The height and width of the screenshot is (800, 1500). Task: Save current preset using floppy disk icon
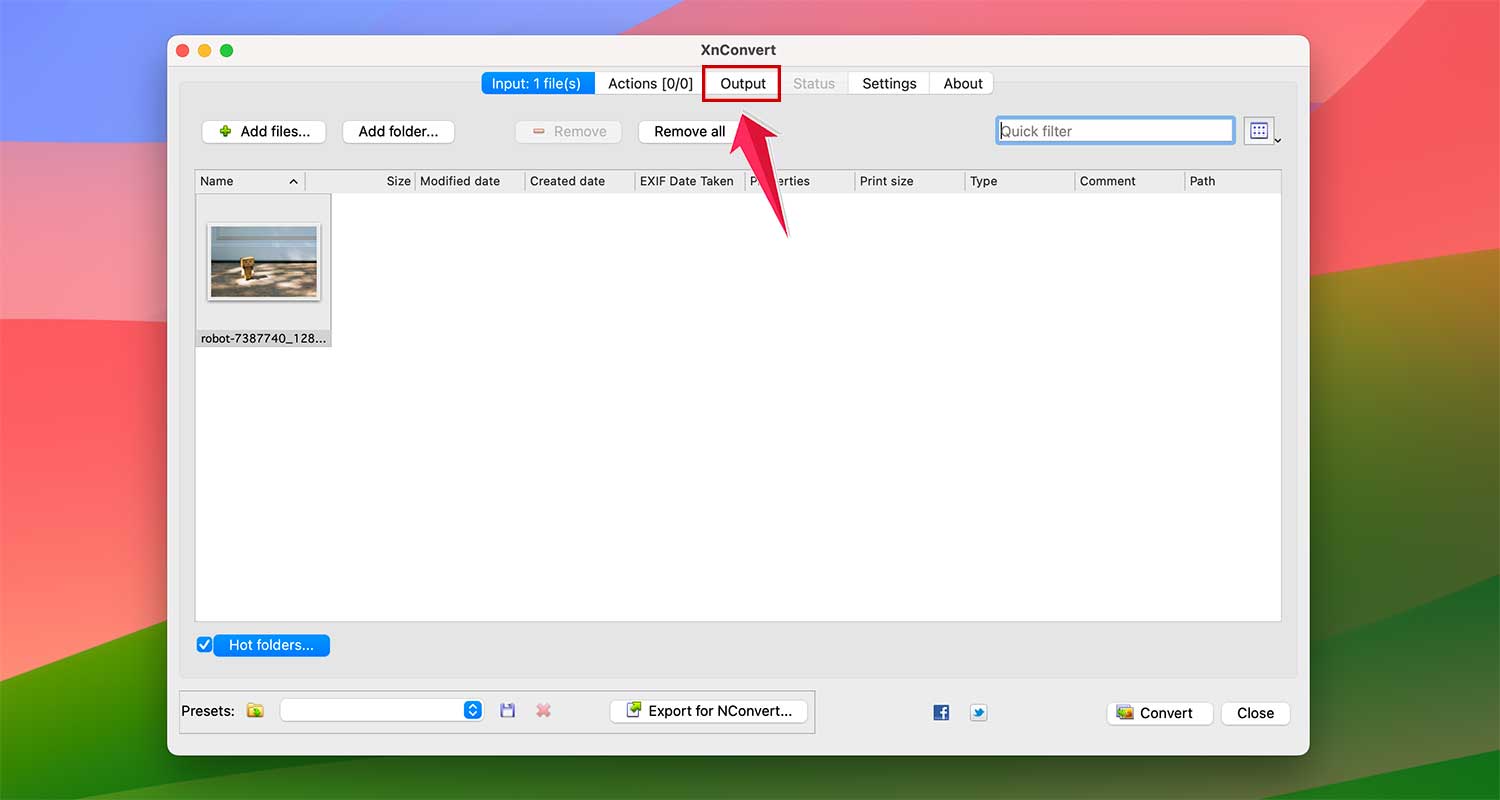507,710
